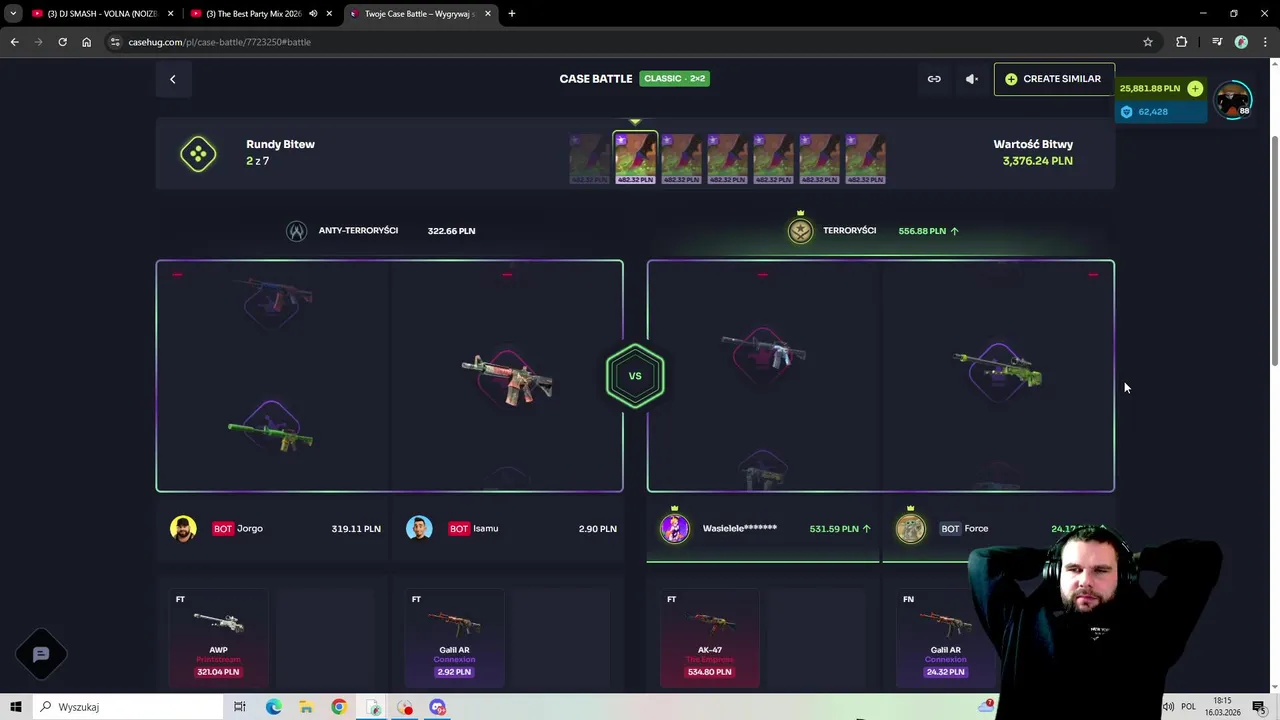Screen dimensions: 1280x720
Task: Open the Windows notification center
Action: click(1258, 707)
